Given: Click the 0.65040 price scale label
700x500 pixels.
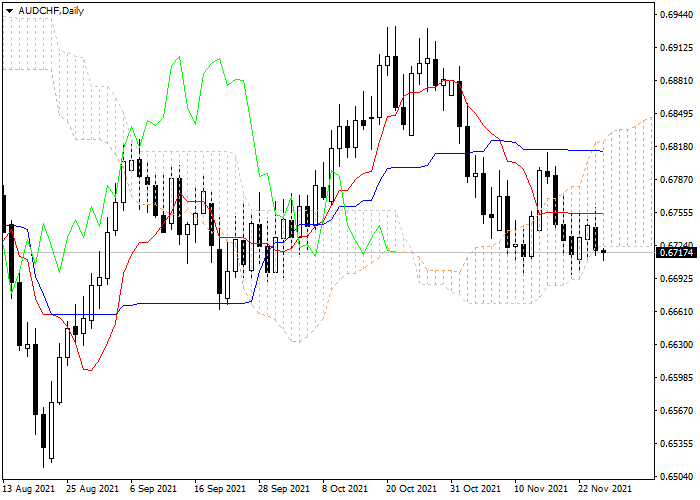Looking at the screenshot, I should pyautogui.click(x=677, y=477).
